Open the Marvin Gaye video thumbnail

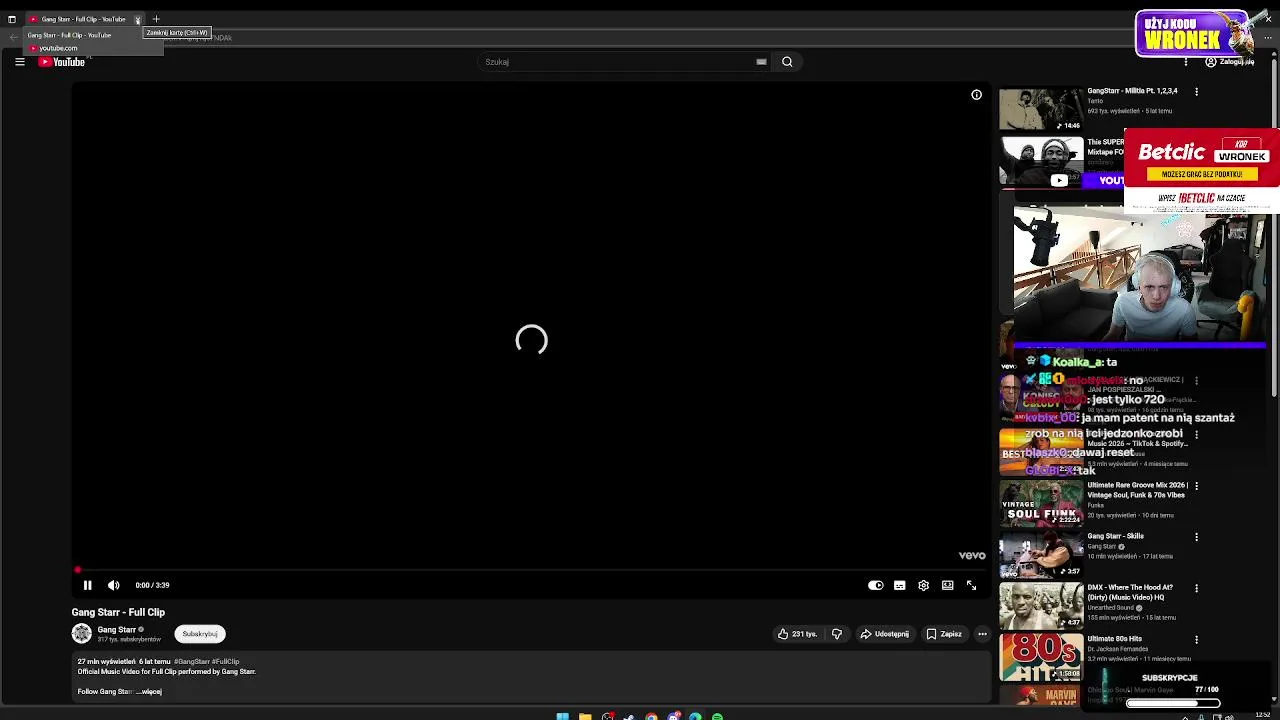click(1041, 697)
